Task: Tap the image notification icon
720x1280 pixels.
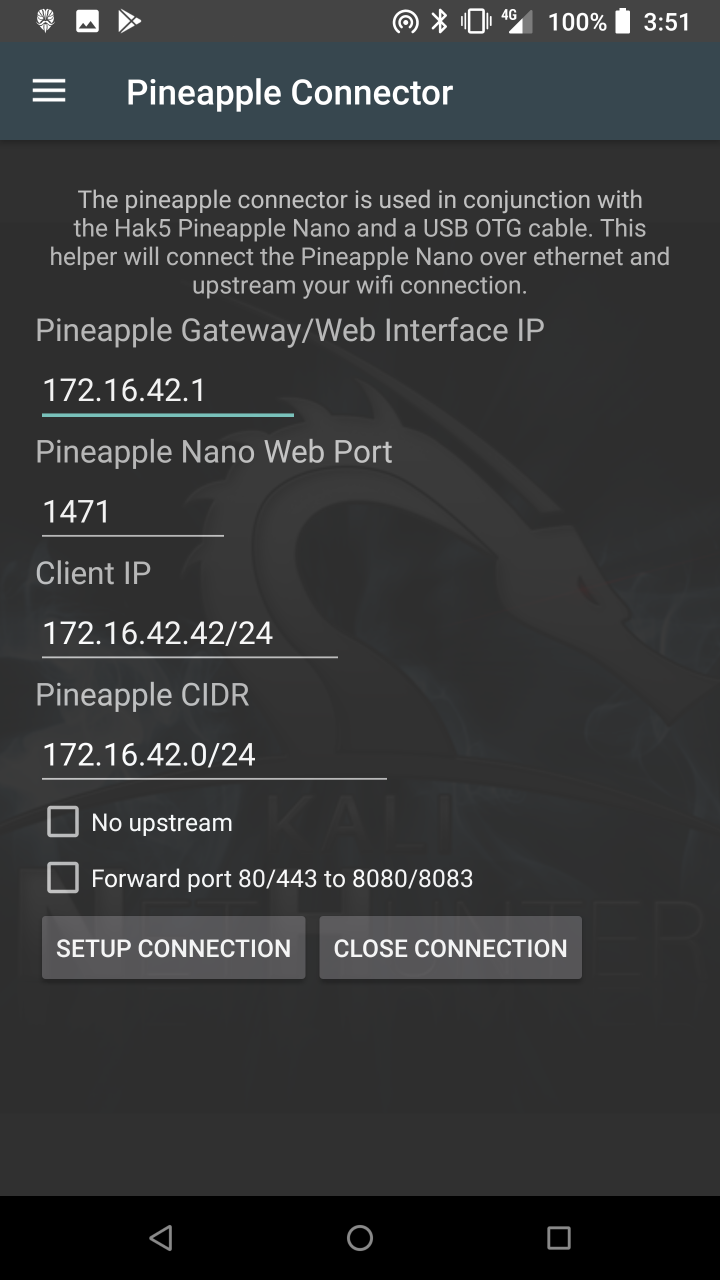Action: point(87,21)
